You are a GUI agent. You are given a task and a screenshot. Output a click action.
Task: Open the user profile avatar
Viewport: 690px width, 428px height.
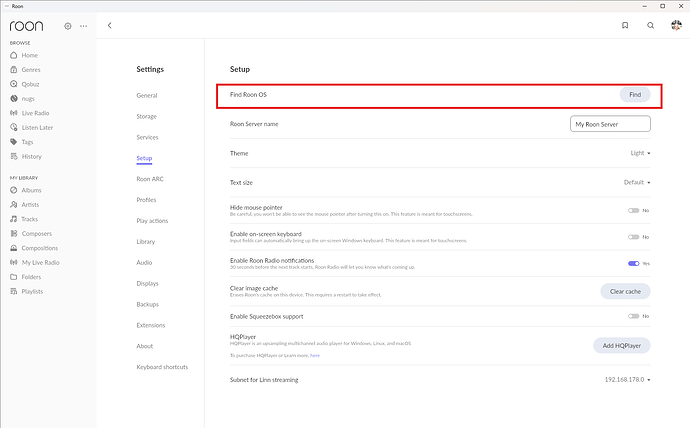(x=676, y=25)
